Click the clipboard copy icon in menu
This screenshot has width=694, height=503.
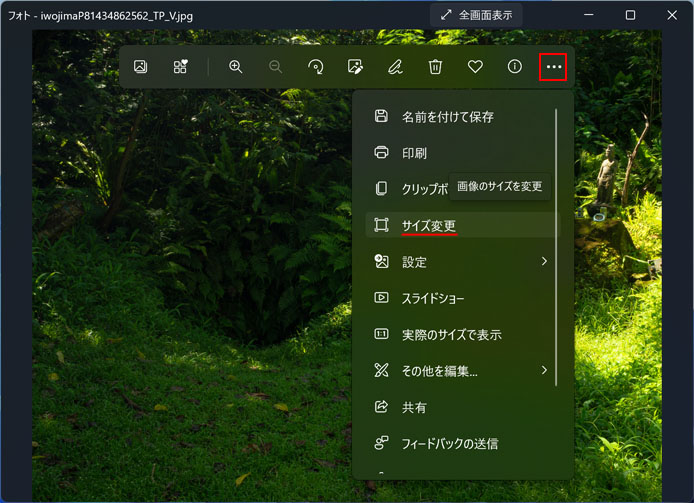point(381,188)
